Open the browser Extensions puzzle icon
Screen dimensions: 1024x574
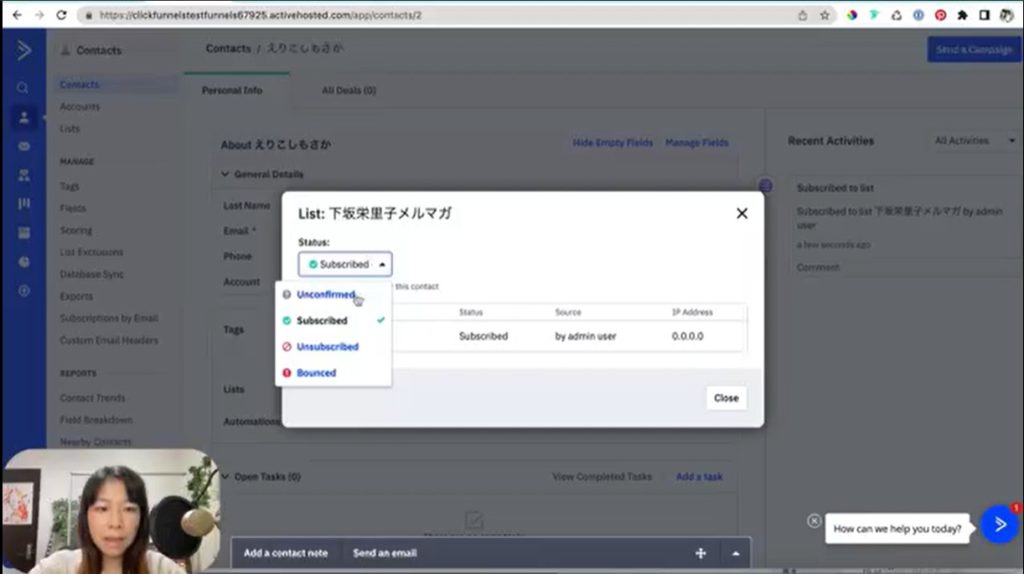tap(962, 16)
